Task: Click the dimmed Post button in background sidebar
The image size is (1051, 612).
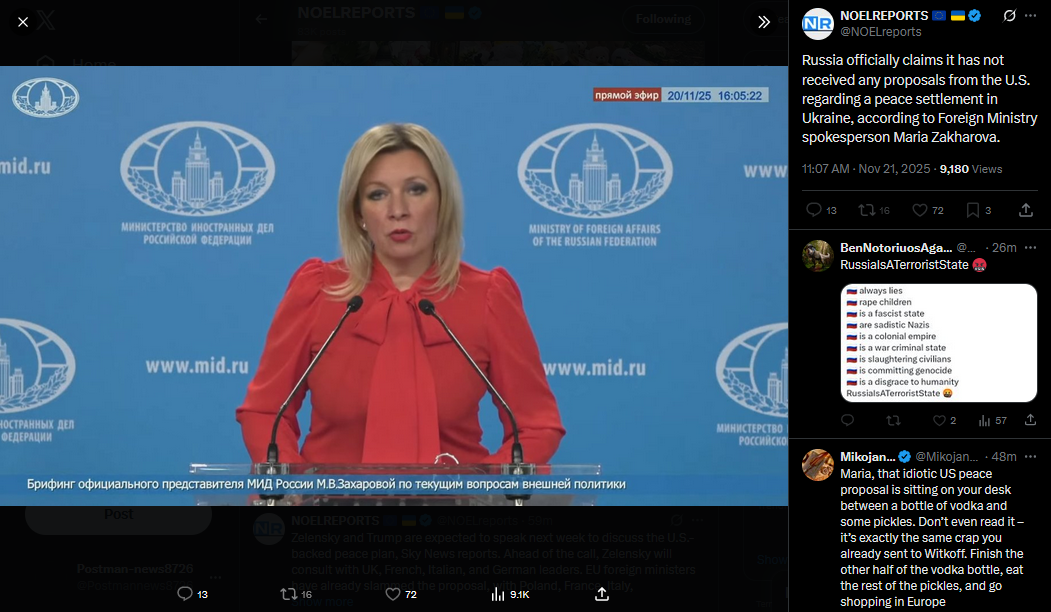Action: (x=118, y=515)
